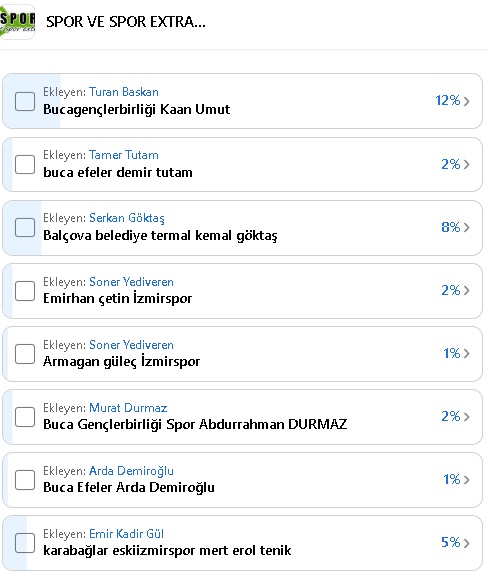Viewport: 487px width, 574px height.
Task: Open Turan Baskan's profile link
Action: [x=124, y=92]
